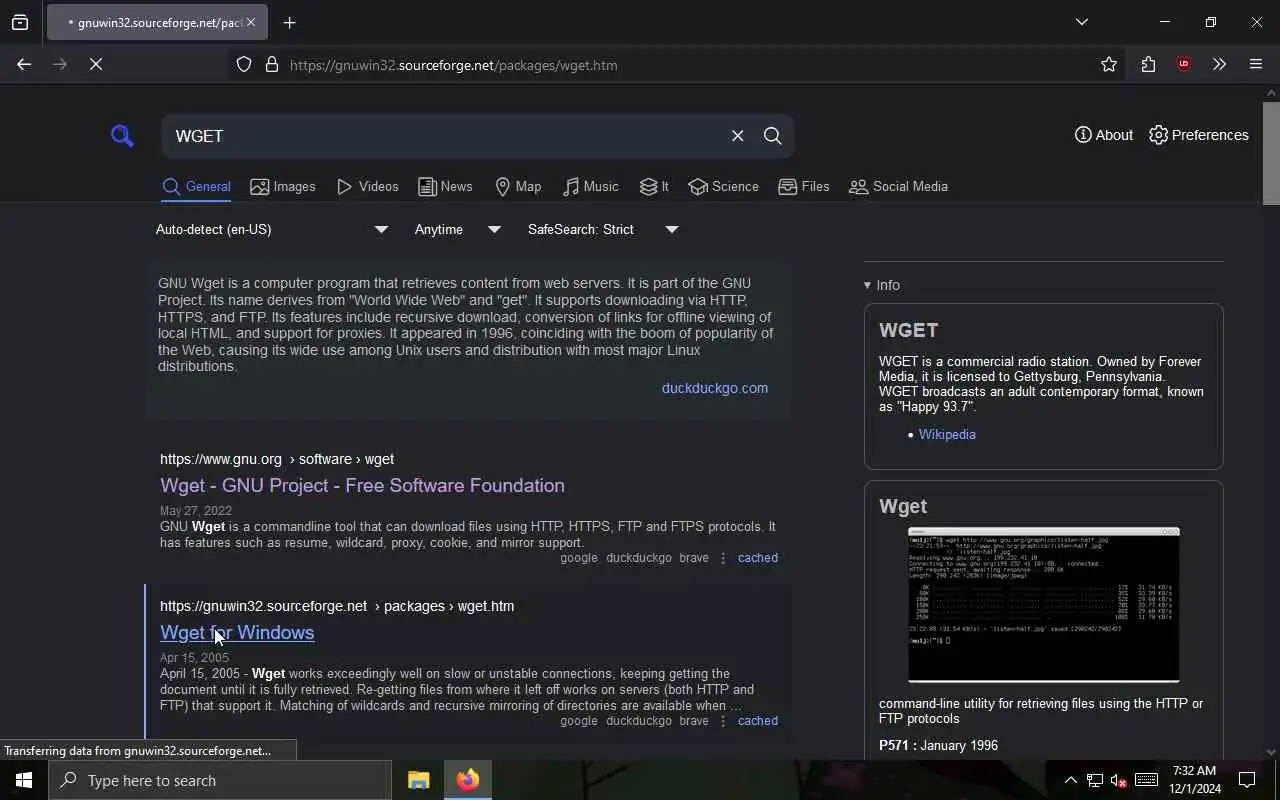Open the tracking protection shield icon
Screen dimensions: 1280x800
pos(244,65)
